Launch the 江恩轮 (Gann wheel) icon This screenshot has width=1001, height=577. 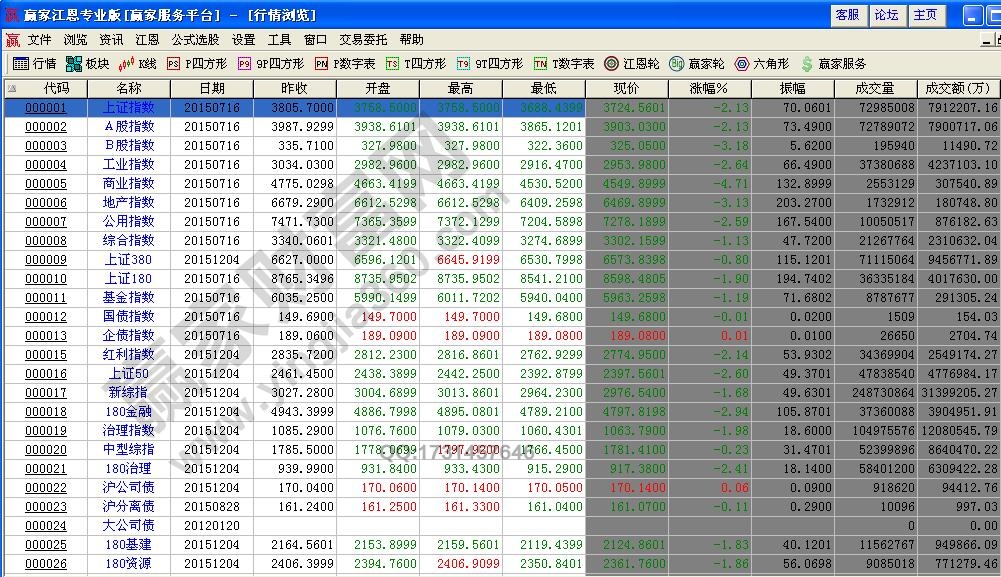click(625, 62)
